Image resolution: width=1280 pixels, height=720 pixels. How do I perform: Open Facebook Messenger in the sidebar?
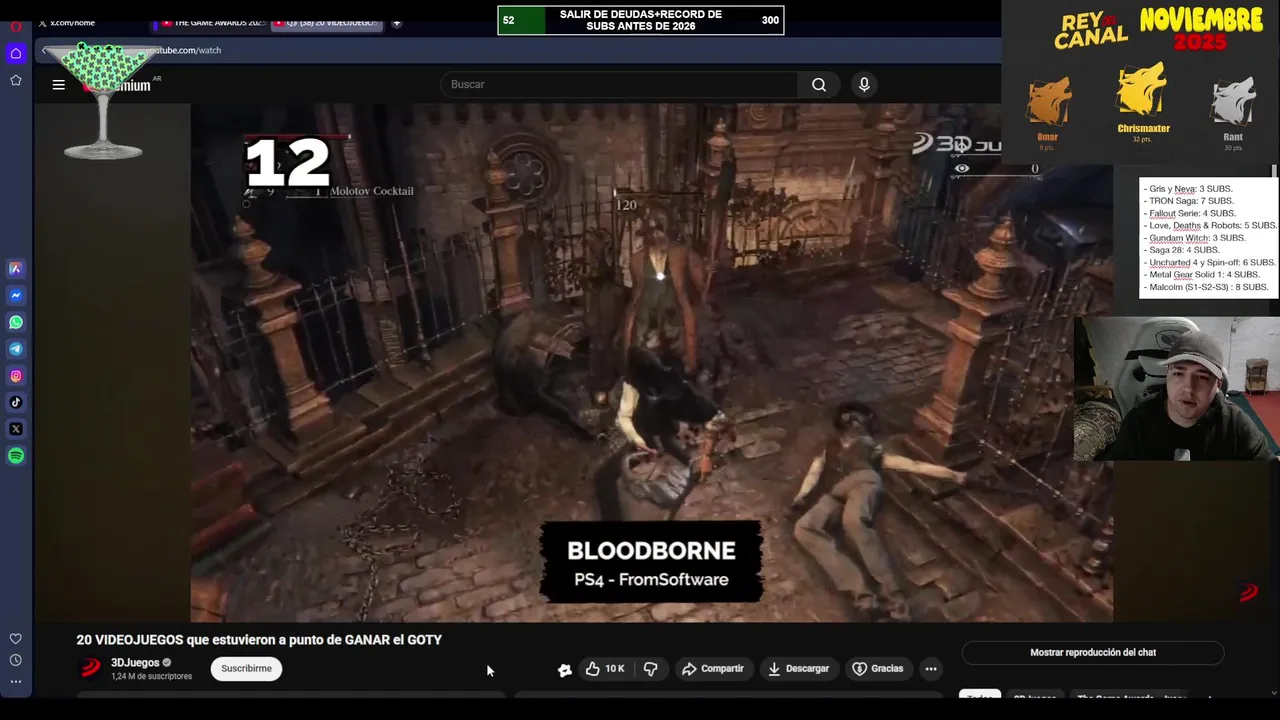click(x=16, y=295)
